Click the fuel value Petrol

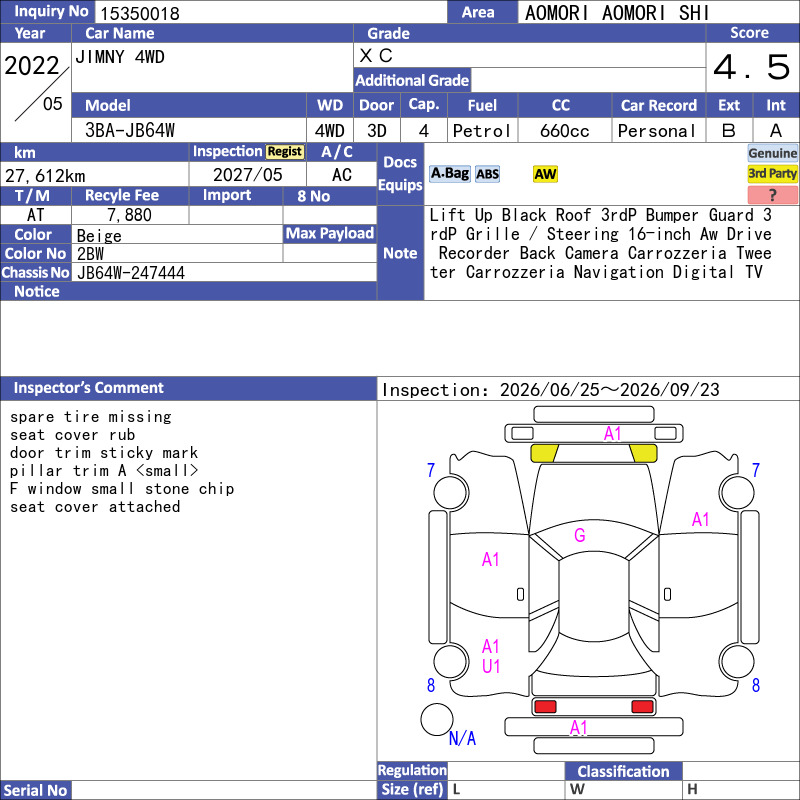(x=482, y=131)
